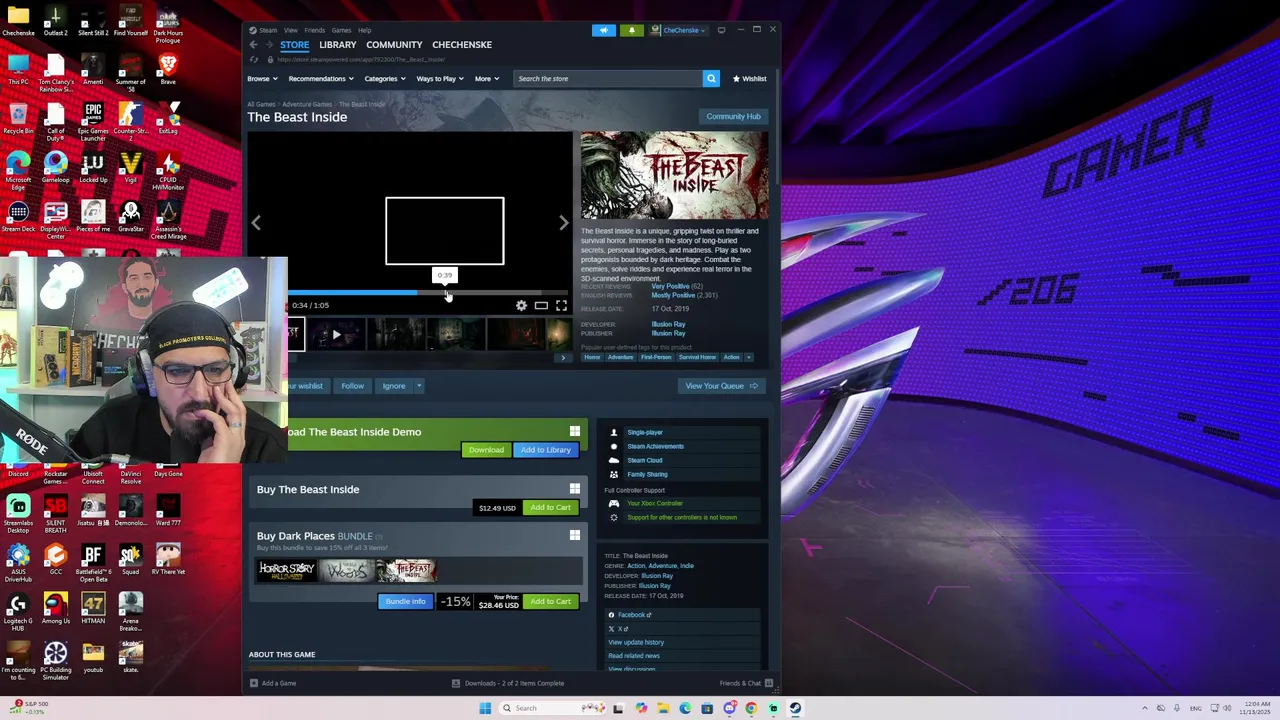This screenshot has width=1280, height=720.
Task: Open the Help menu
Action: tap(365, 30)
